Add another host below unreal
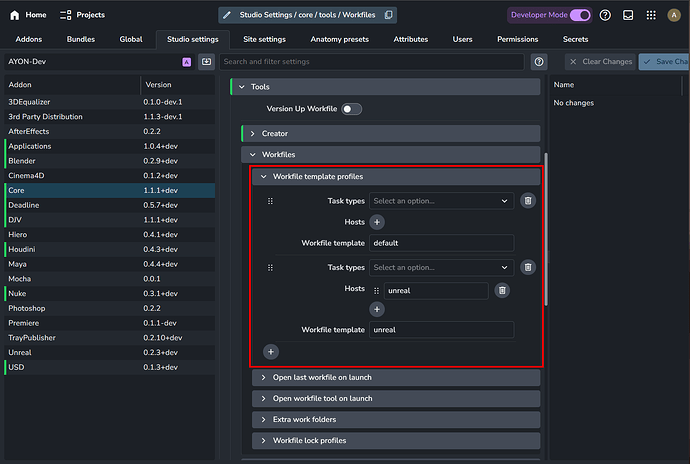690x464 pixels. (377, 309)
